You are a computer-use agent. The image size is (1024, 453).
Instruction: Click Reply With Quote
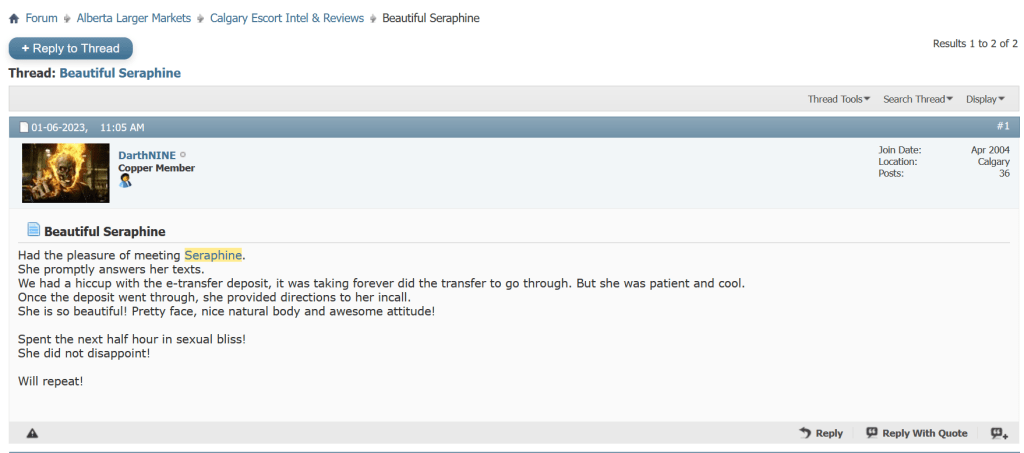[917, 433]
